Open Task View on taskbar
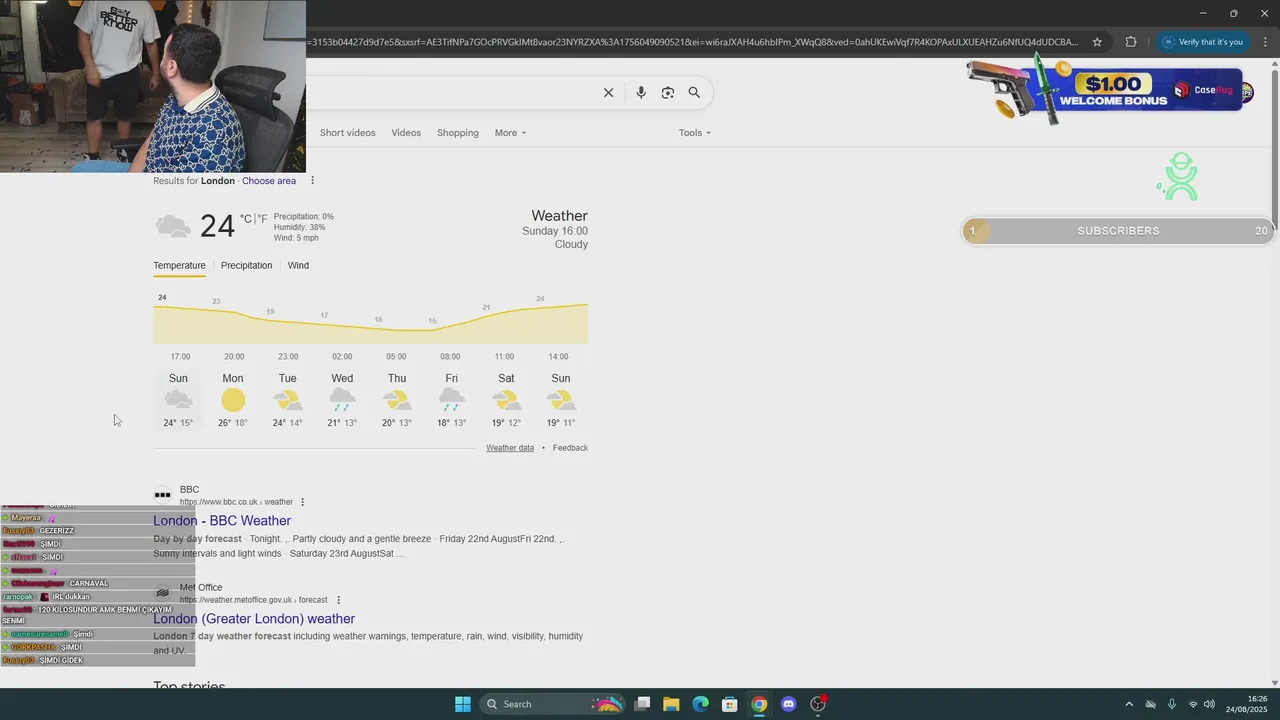The height and width of the screenshot is (720, 1280). [x=643, y=704]
